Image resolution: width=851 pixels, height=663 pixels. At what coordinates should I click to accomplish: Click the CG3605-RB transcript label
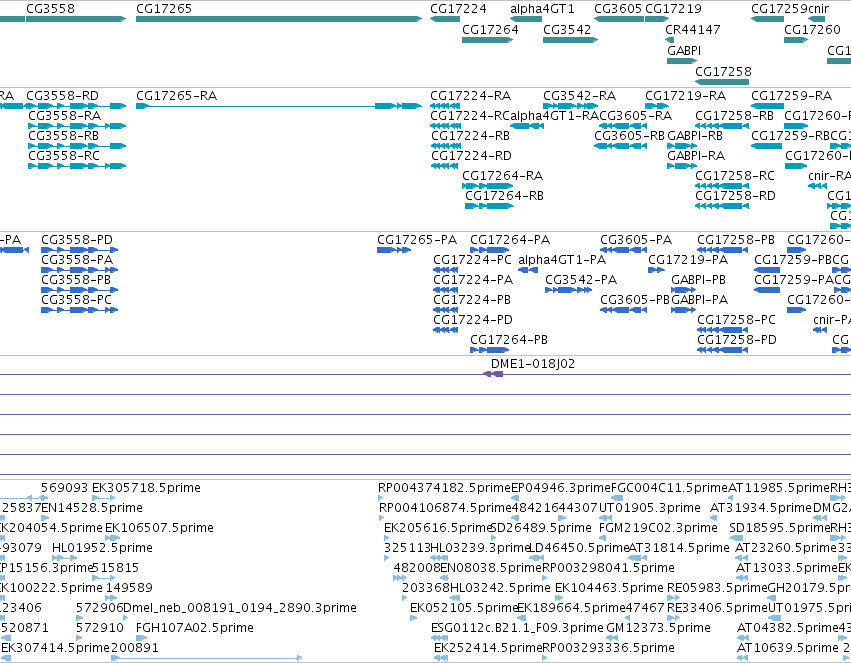coord(630,136)
